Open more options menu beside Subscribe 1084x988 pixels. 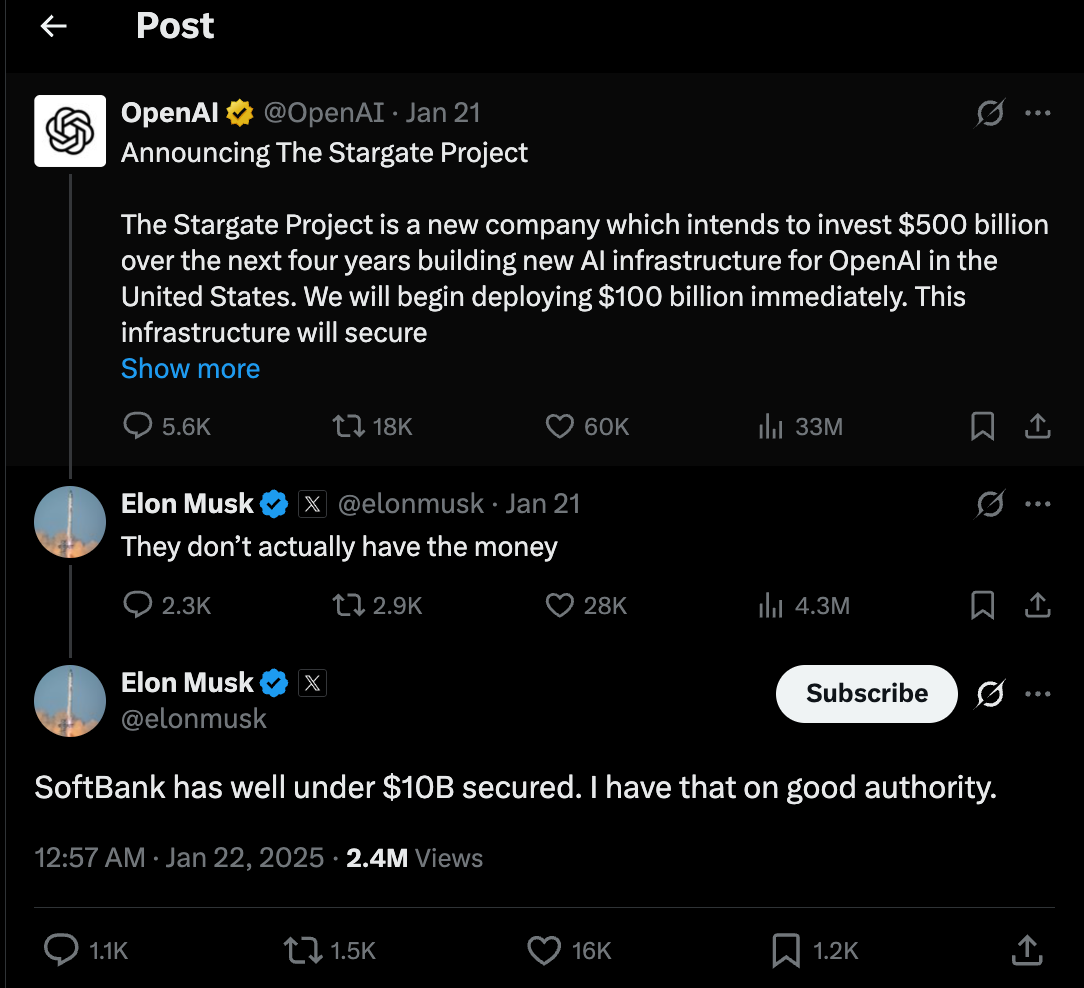(x=1038, y=693)
